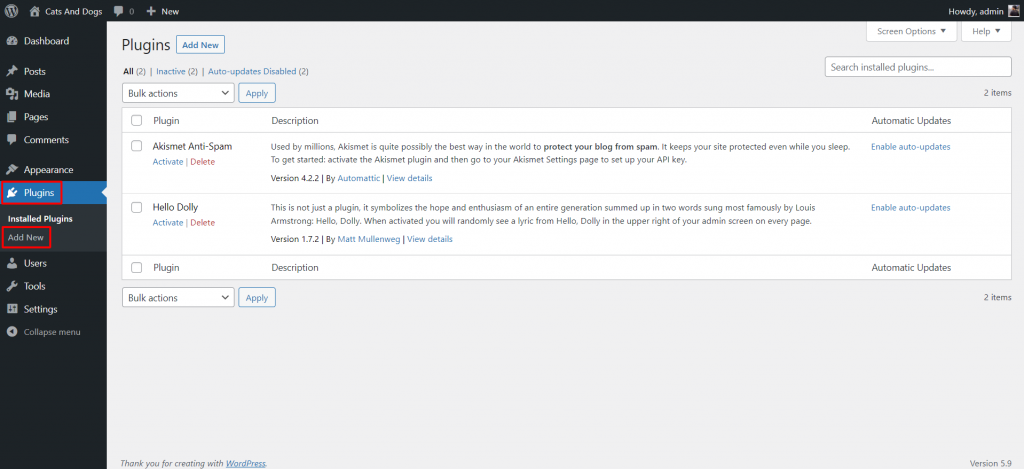The image size is (1024, 469).
Task: Click the Tools wrench icon in sidebar
Action: (12, 286)
